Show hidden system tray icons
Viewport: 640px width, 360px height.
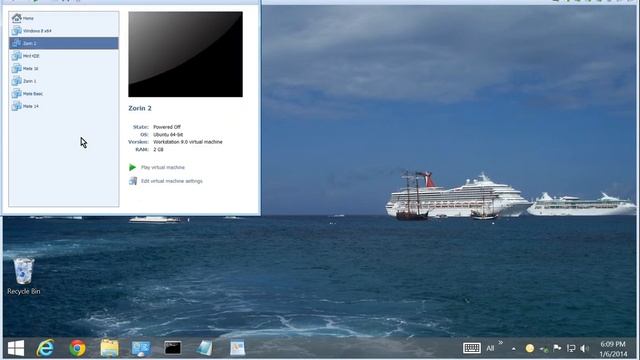(x=513, y=349)
